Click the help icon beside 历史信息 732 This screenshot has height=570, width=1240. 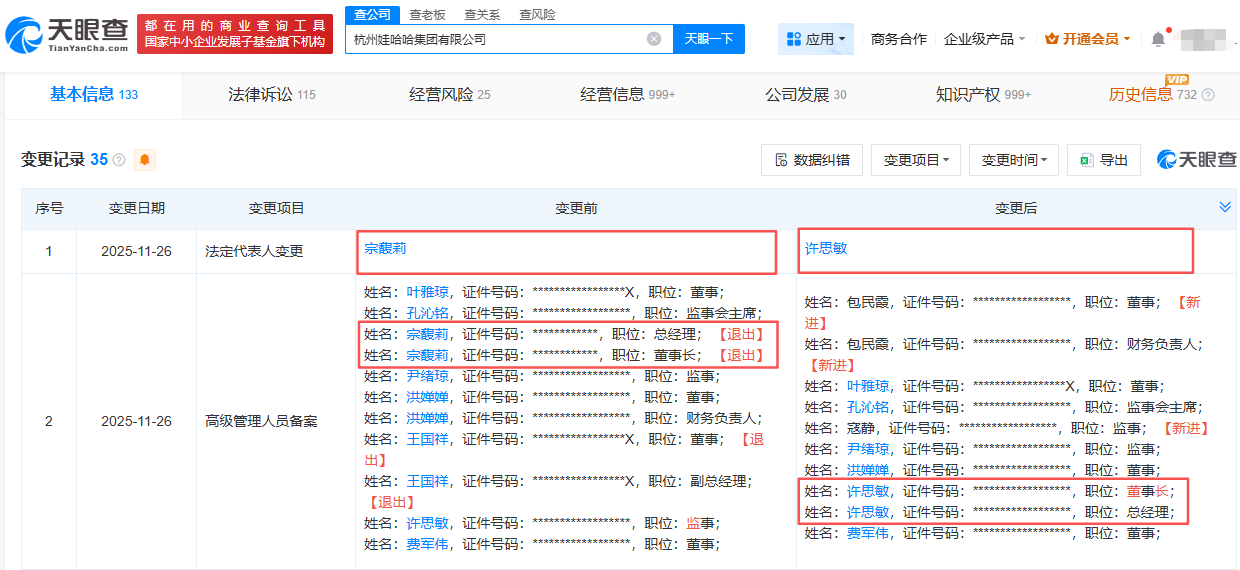(1208, 95)
